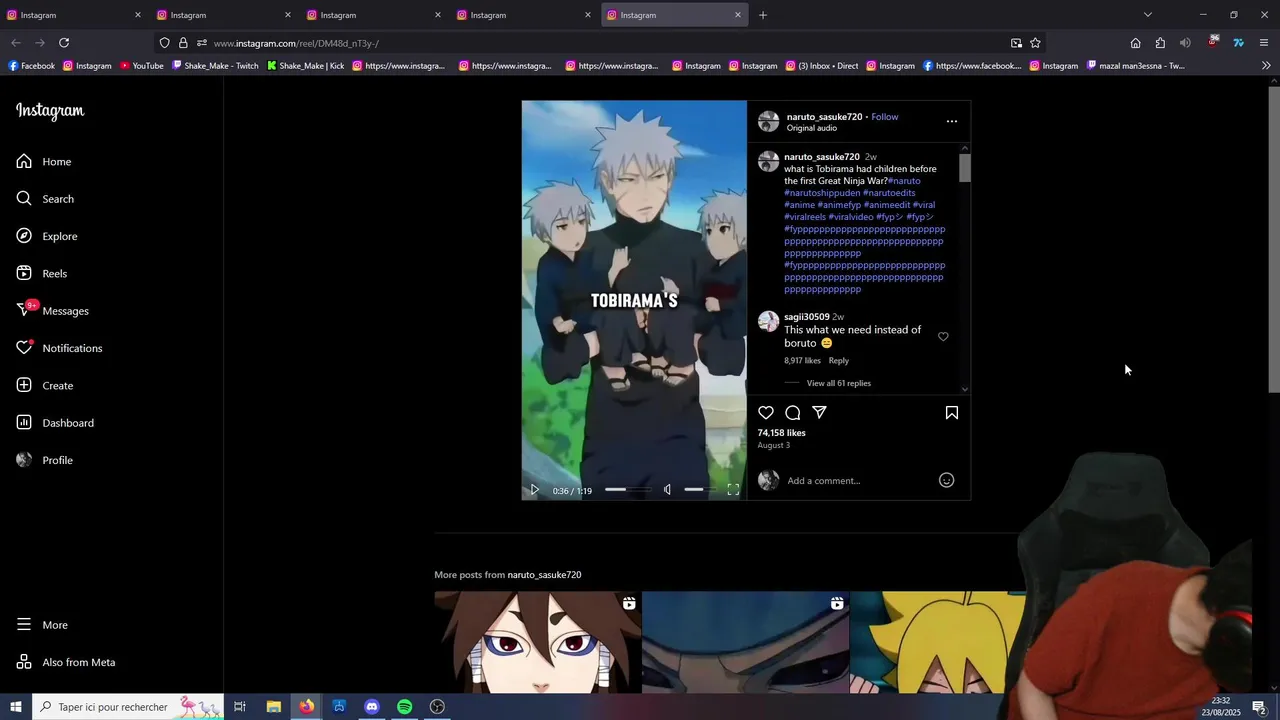Open Messages in the sidebar
1280x720 pixels.
click(53, 311)
